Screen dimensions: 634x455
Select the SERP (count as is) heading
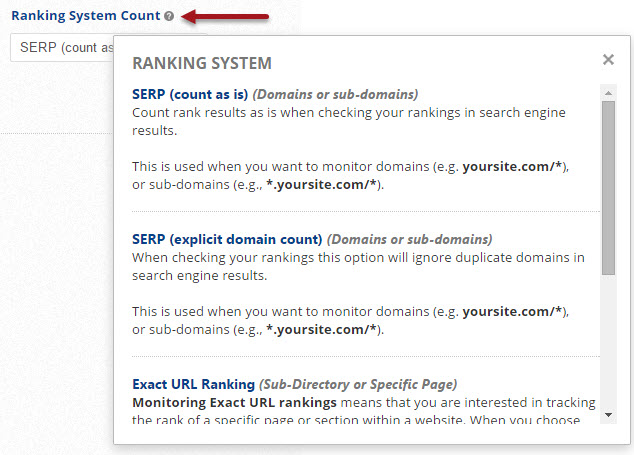[x=190, y=94]
